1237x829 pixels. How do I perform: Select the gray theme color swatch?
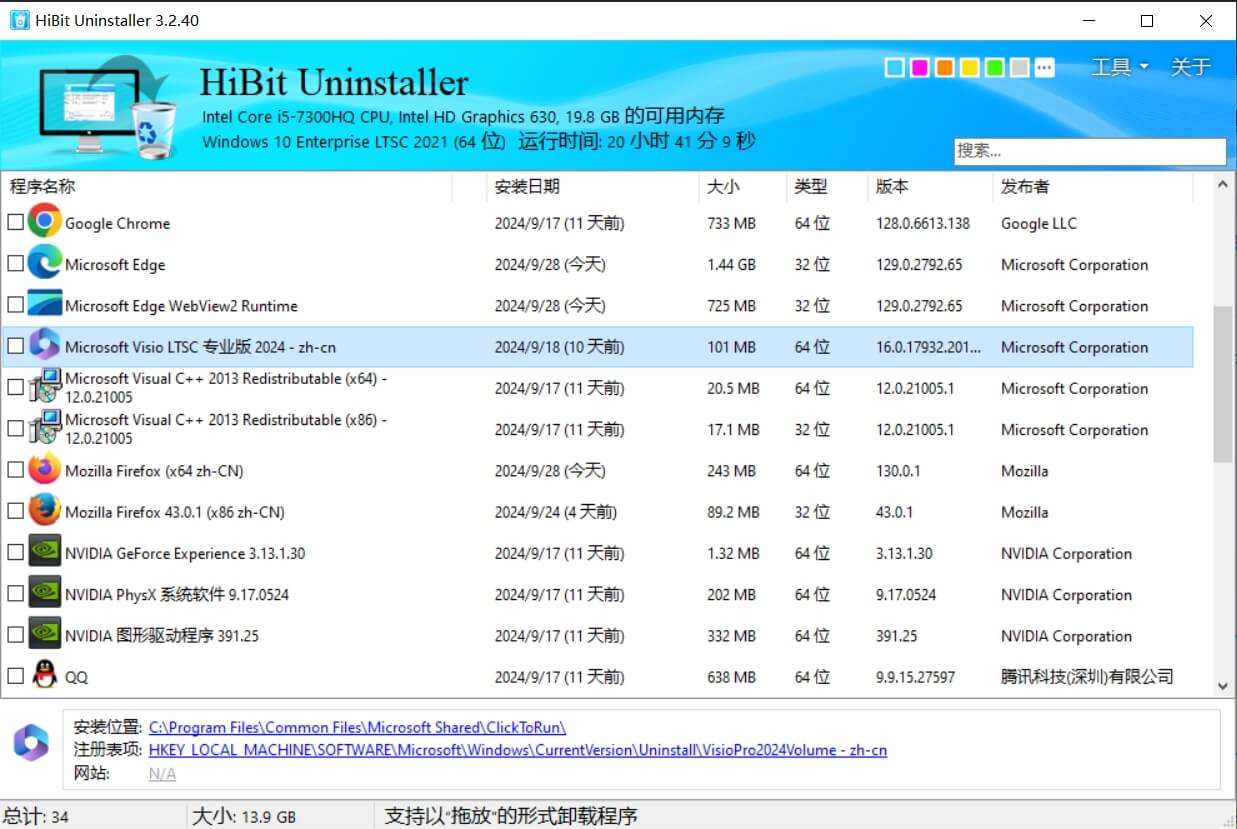click(x=1019, y=67)
